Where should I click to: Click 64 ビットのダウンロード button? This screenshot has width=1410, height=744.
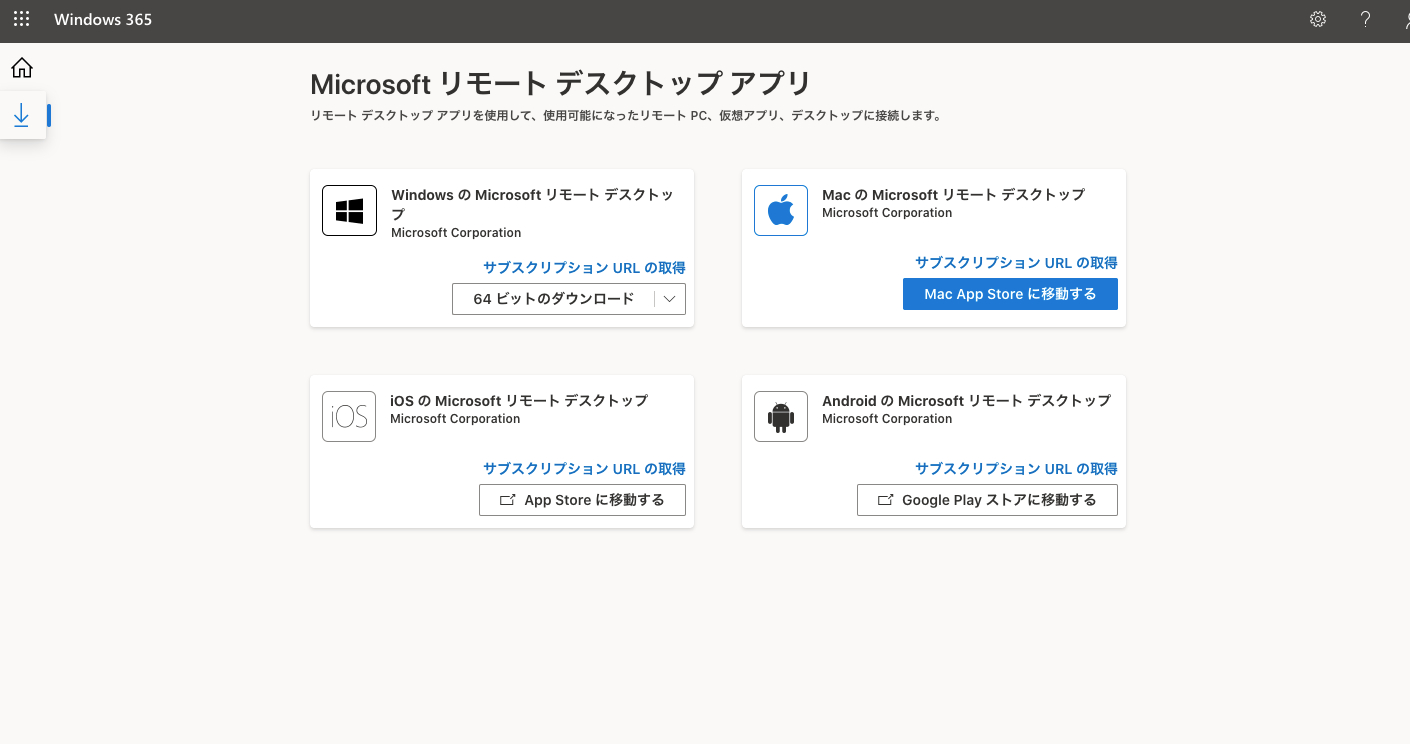[x=553, y=299]
